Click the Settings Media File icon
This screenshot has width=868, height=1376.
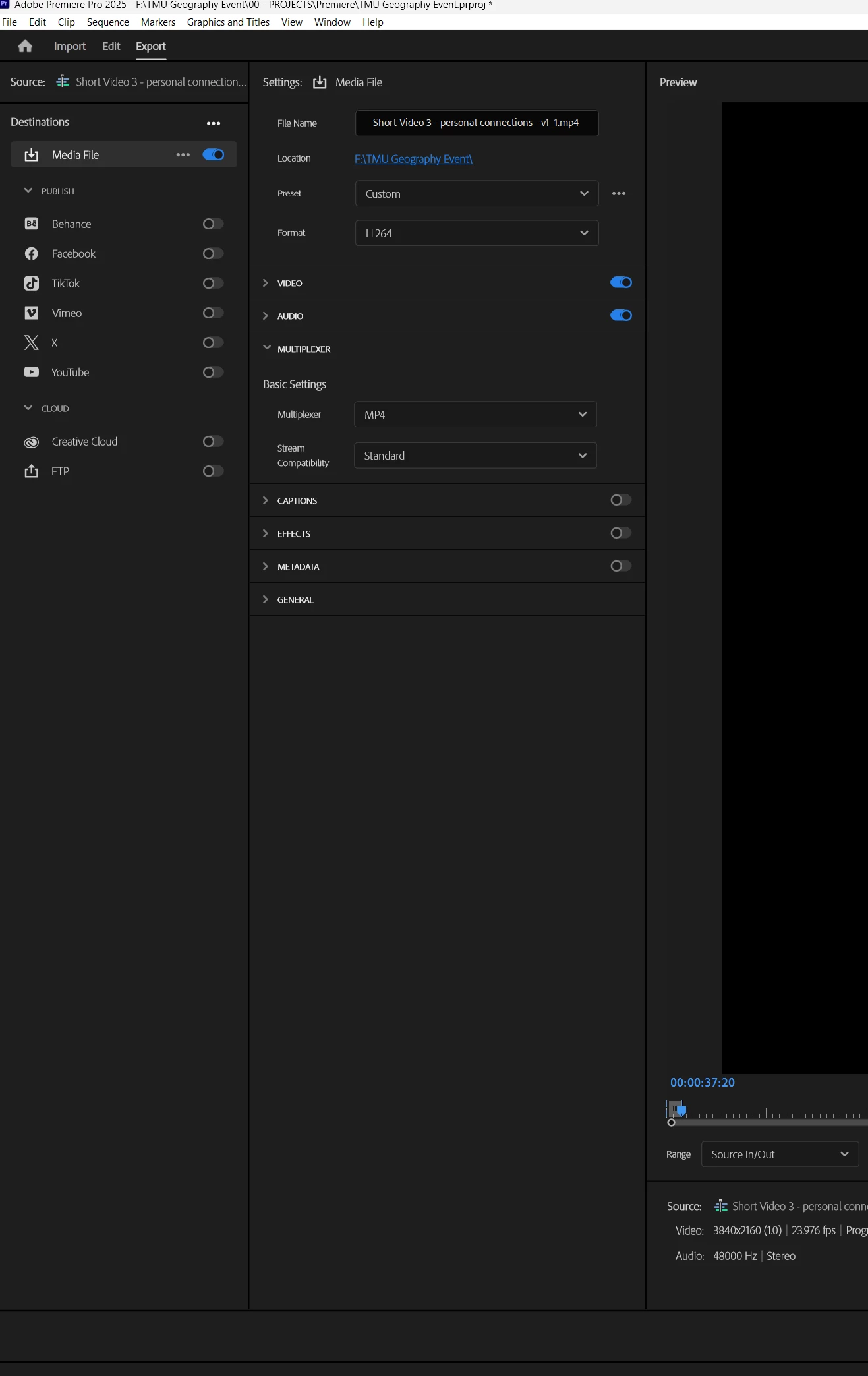320,82
